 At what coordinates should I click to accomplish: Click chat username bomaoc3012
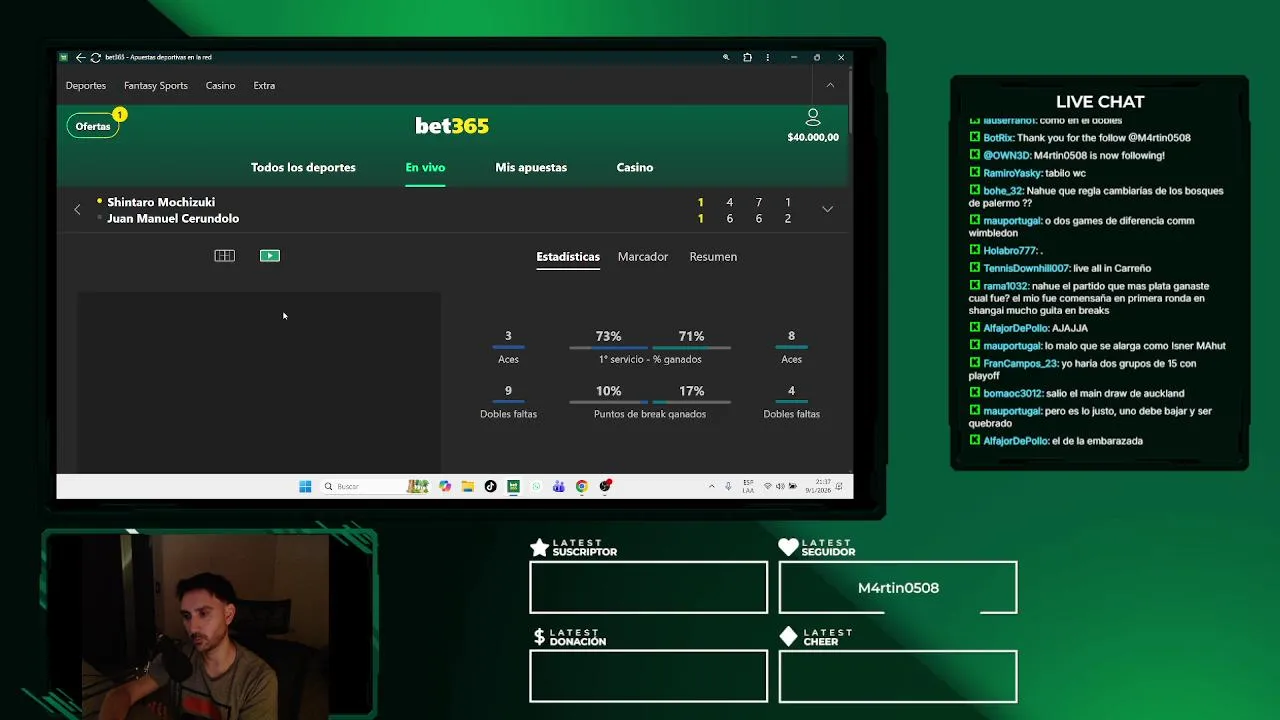click(1013, 394)
